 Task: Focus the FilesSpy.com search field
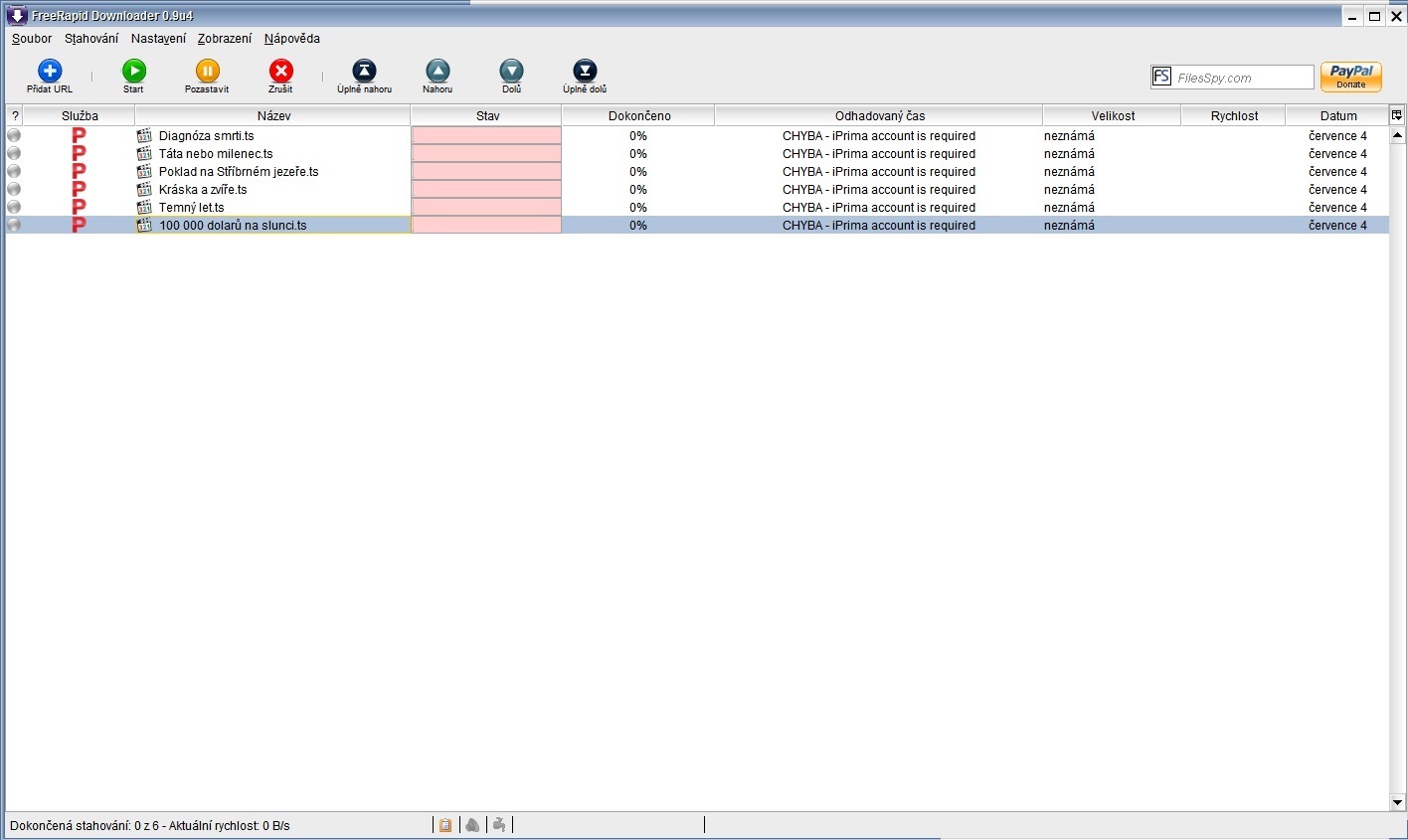click(x=1243, y=78)
